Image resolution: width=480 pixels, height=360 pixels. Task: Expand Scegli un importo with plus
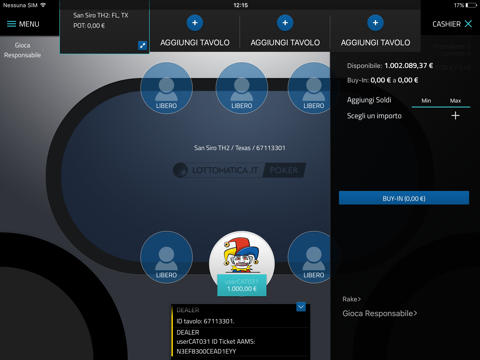[455, 116]
